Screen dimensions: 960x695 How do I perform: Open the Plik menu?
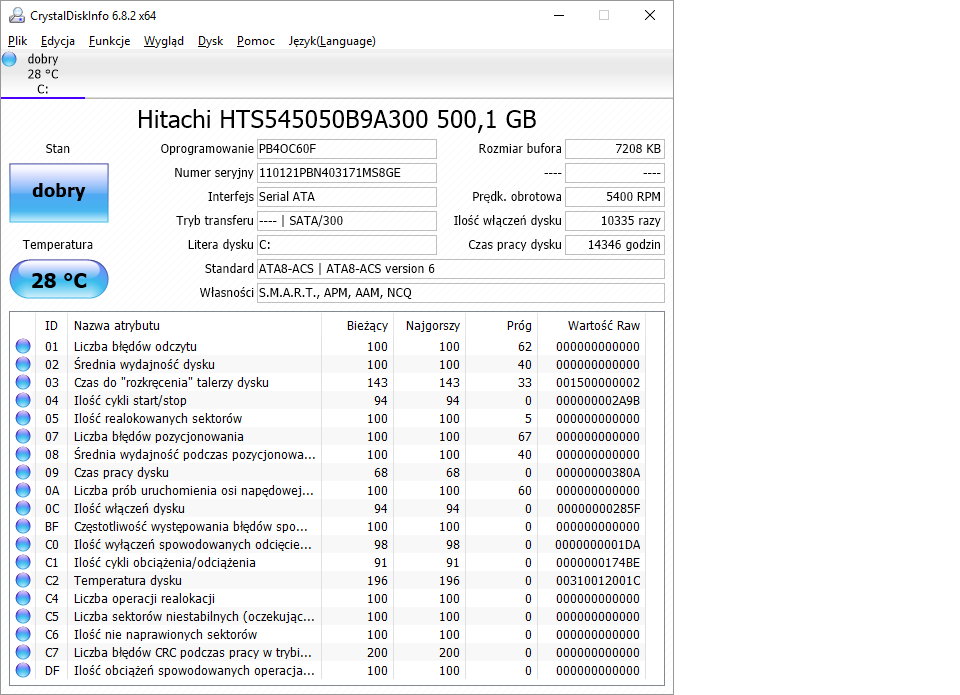pos(17,41)
